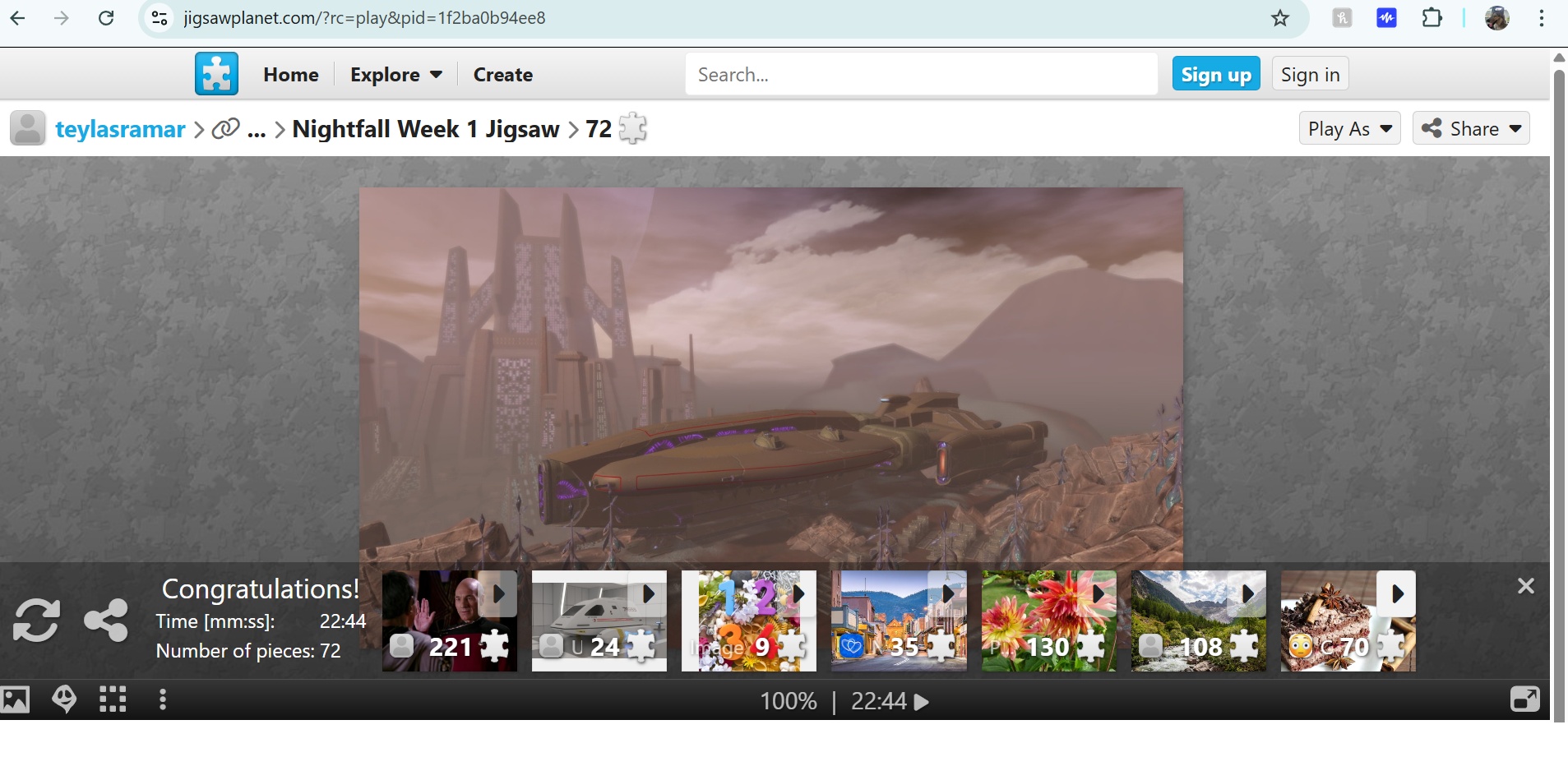Open the Share dropdown

click(x=1471, y=128)
